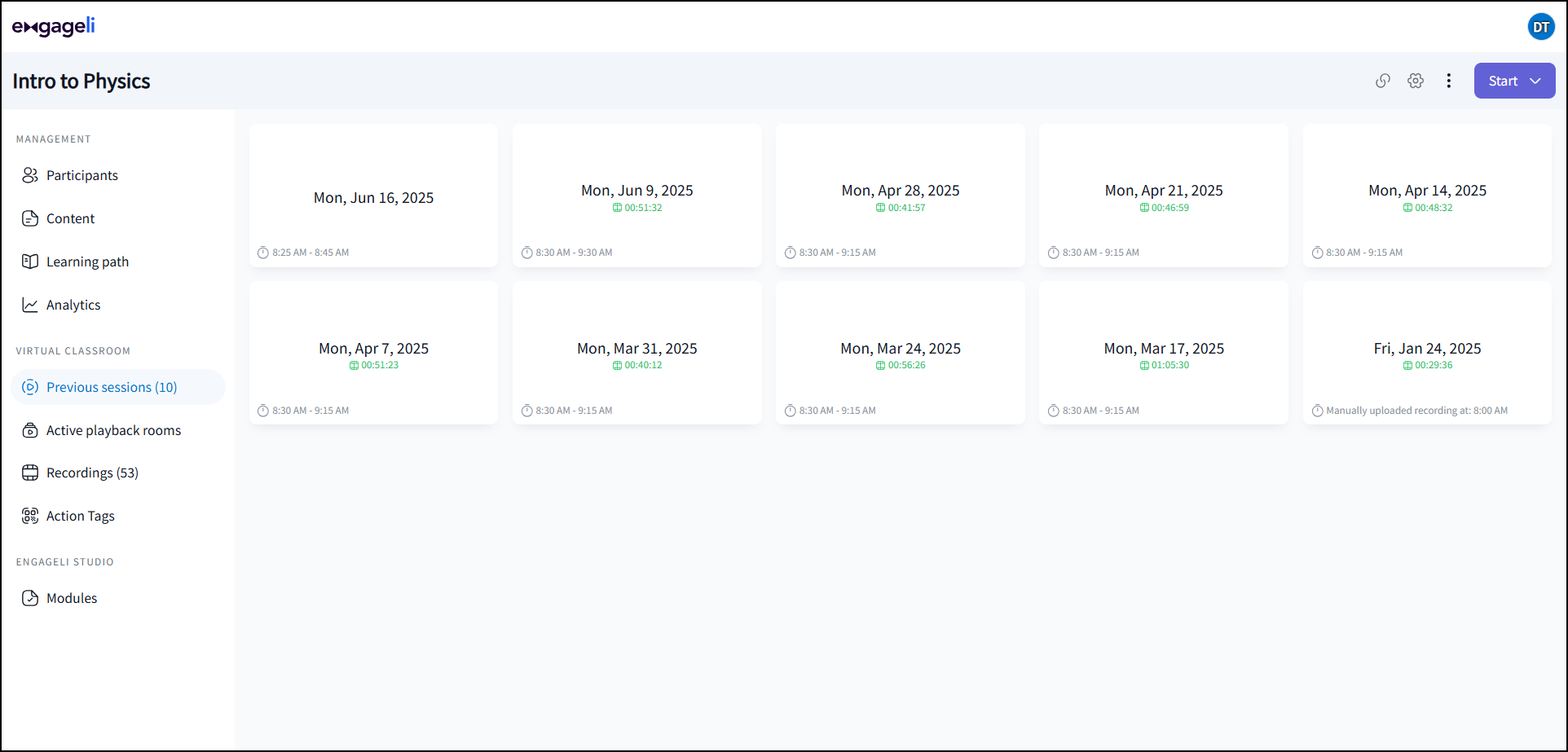Click the Action Tags icon
The height and width of the screenshot is (752, 1568).
tap(30, 516)
